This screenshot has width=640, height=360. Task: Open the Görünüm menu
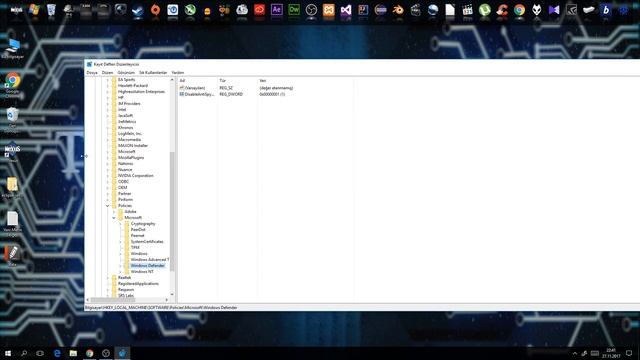point(126,72)
